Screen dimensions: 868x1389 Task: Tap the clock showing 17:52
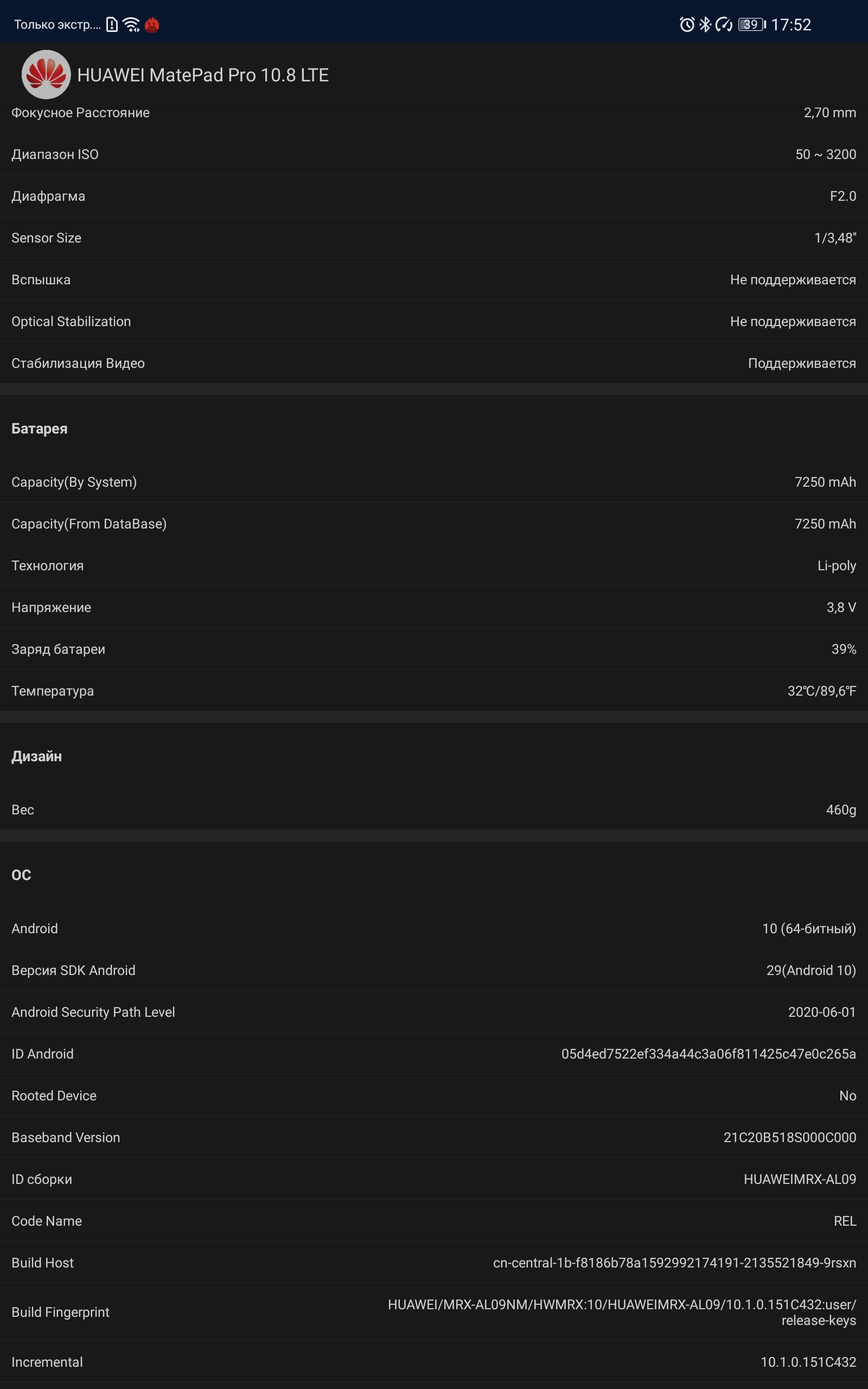click(790, 24)
